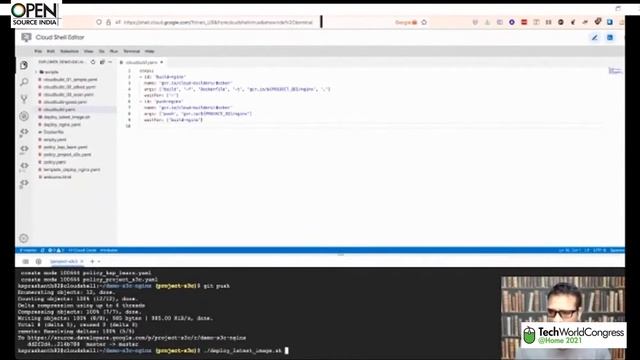Click errors and warnings status indicator

[x=56, y=250]
